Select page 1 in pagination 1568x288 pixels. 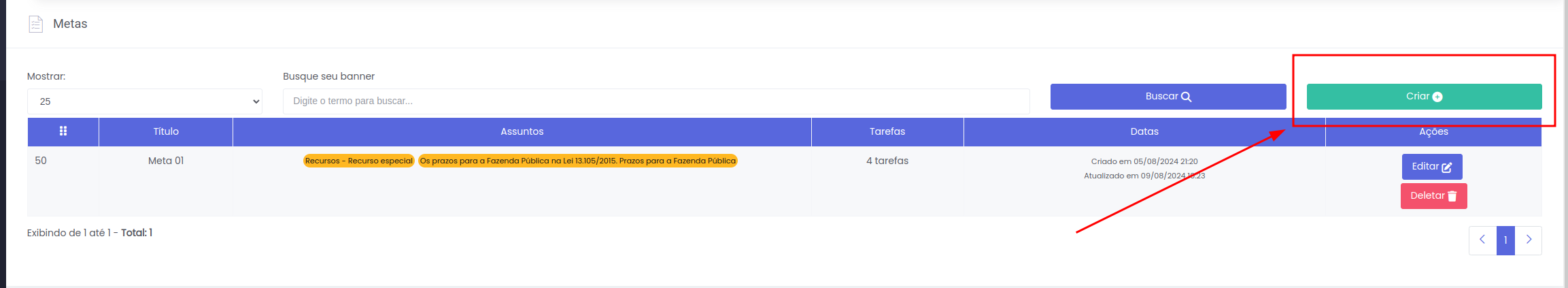click(1505, 240)
